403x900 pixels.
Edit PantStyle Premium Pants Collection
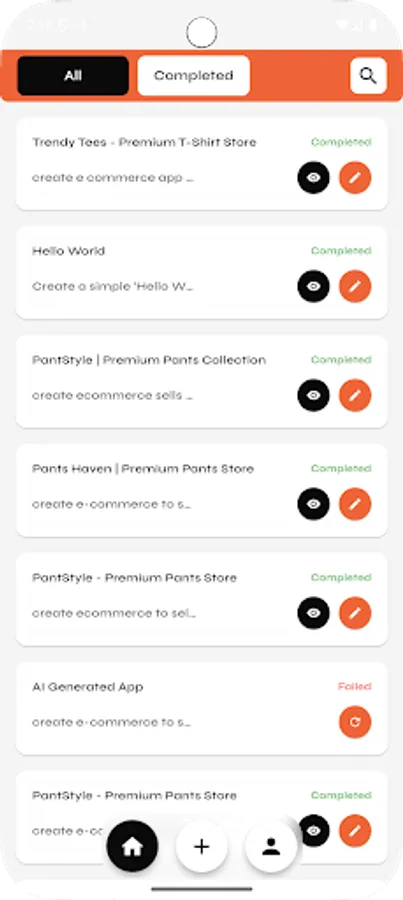coord(355,395)
